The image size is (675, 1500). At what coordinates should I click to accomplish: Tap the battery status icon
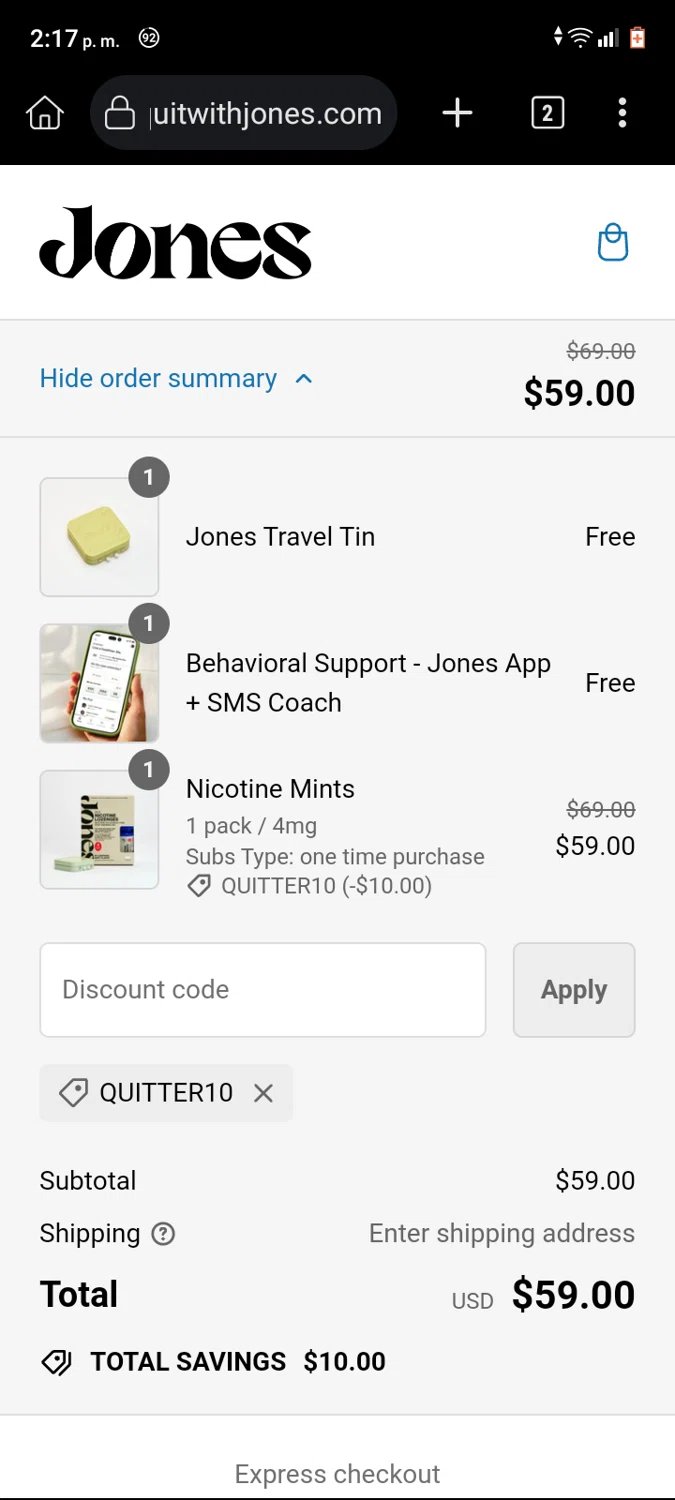pyautogui.click(x=637, y=39)
